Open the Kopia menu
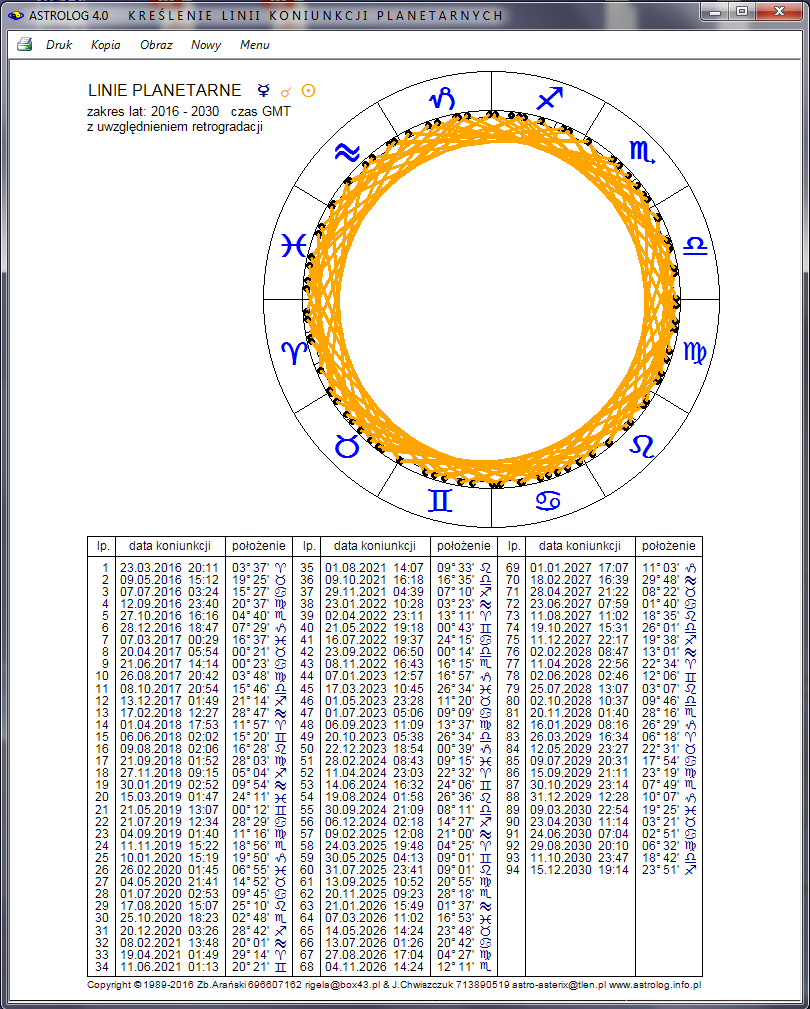Screen dimensions: 810x1009 coord(106,45)
